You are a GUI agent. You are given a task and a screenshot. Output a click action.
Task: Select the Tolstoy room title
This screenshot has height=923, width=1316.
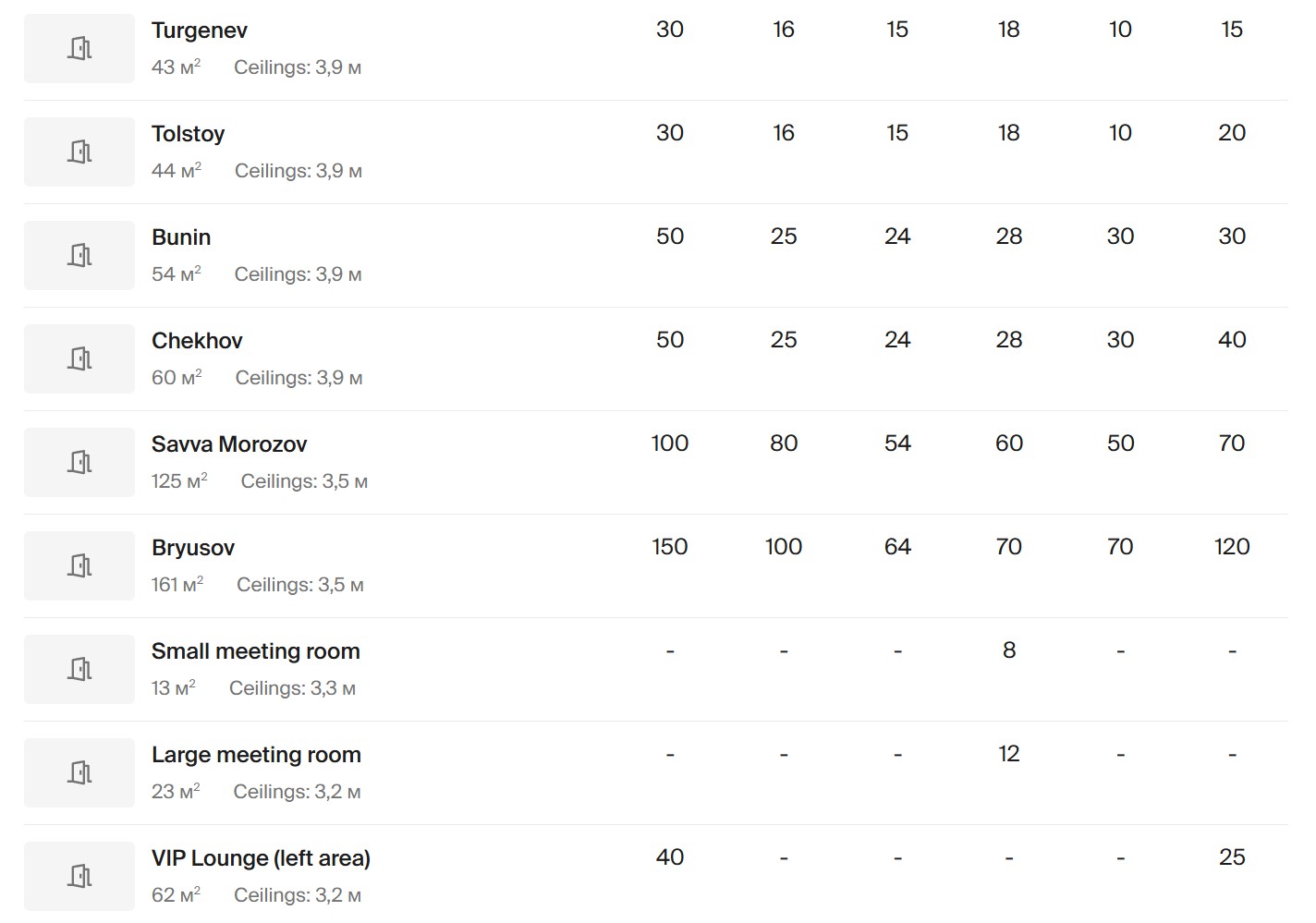tap(188, 134)
